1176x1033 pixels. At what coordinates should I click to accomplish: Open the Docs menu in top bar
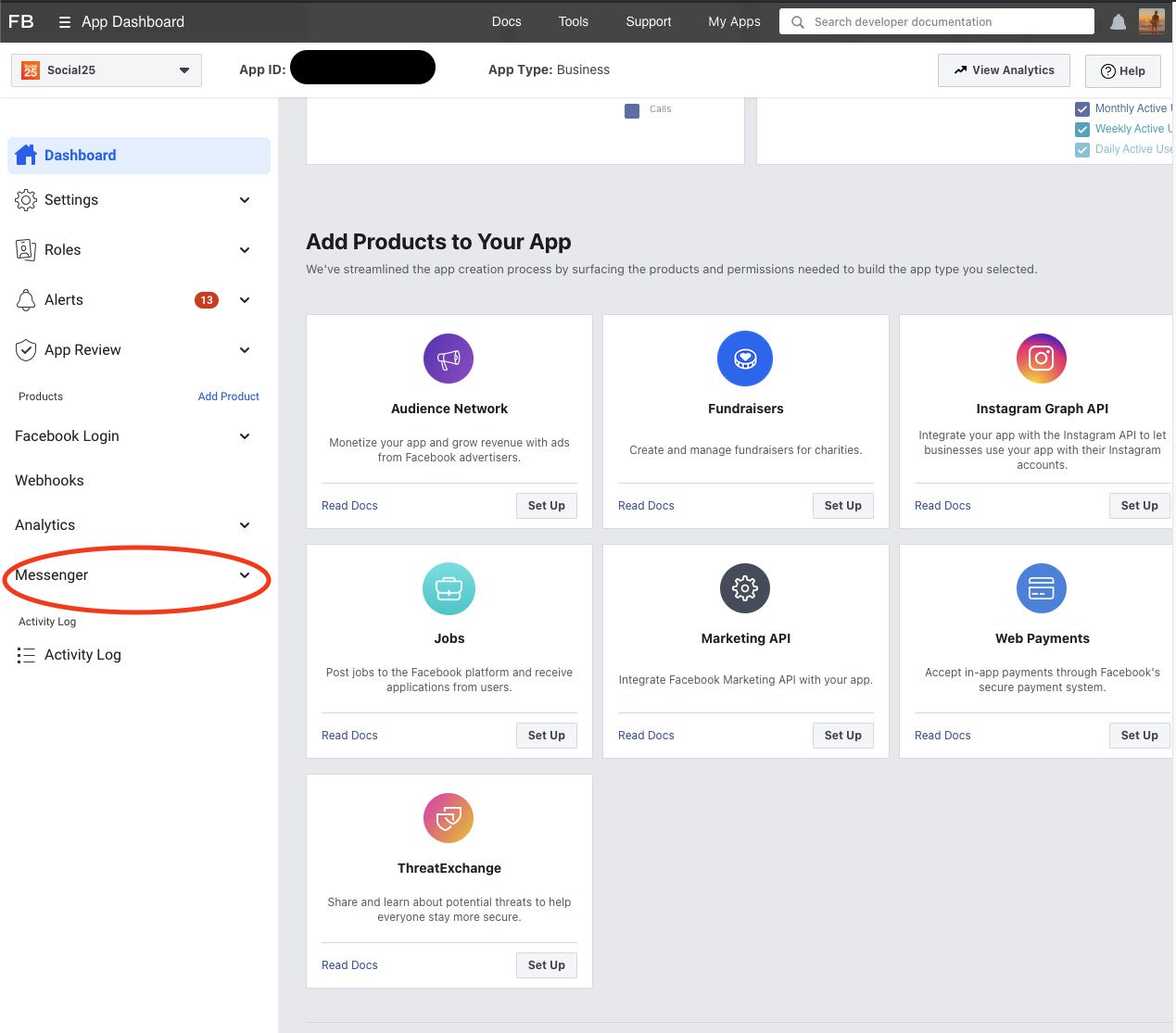pyautogui.click(x=506, y=21)
